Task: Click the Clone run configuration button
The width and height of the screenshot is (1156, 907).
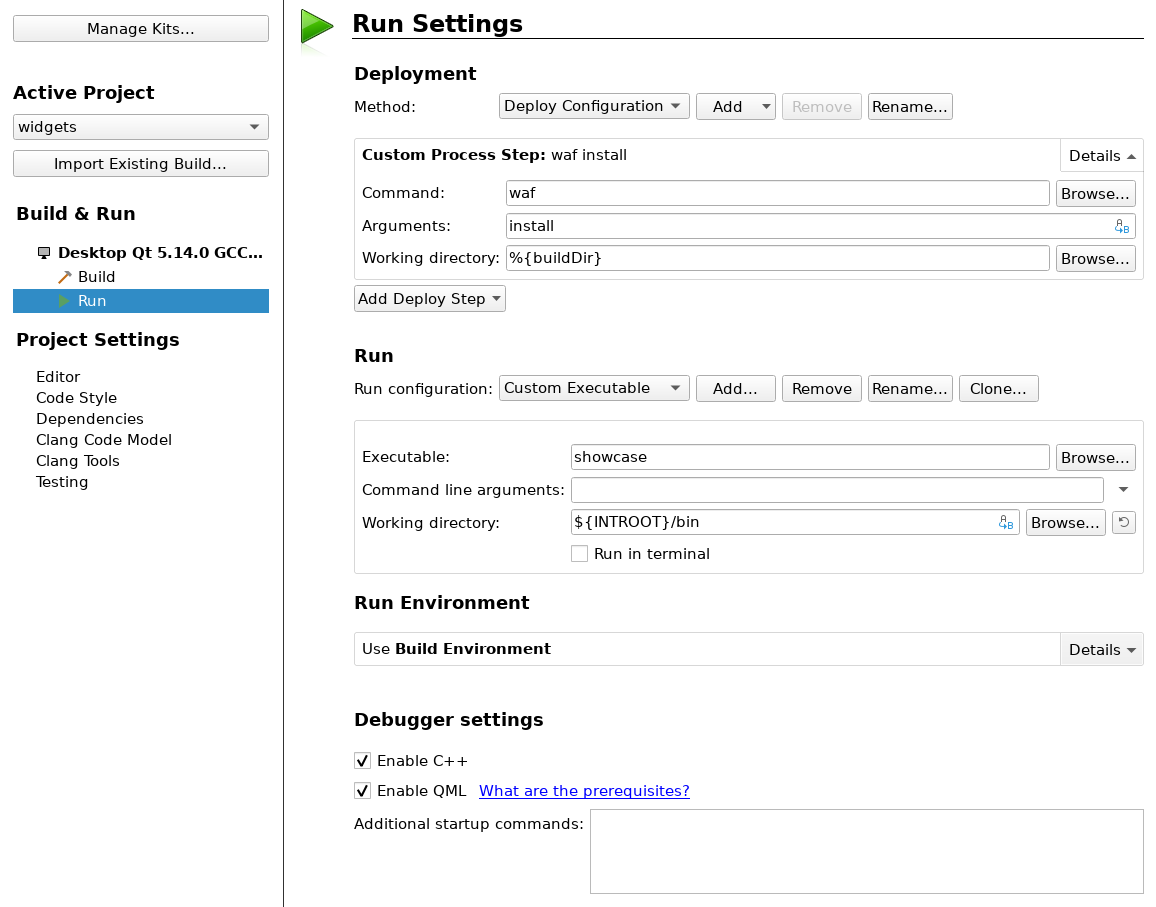Action: [997, 389]
